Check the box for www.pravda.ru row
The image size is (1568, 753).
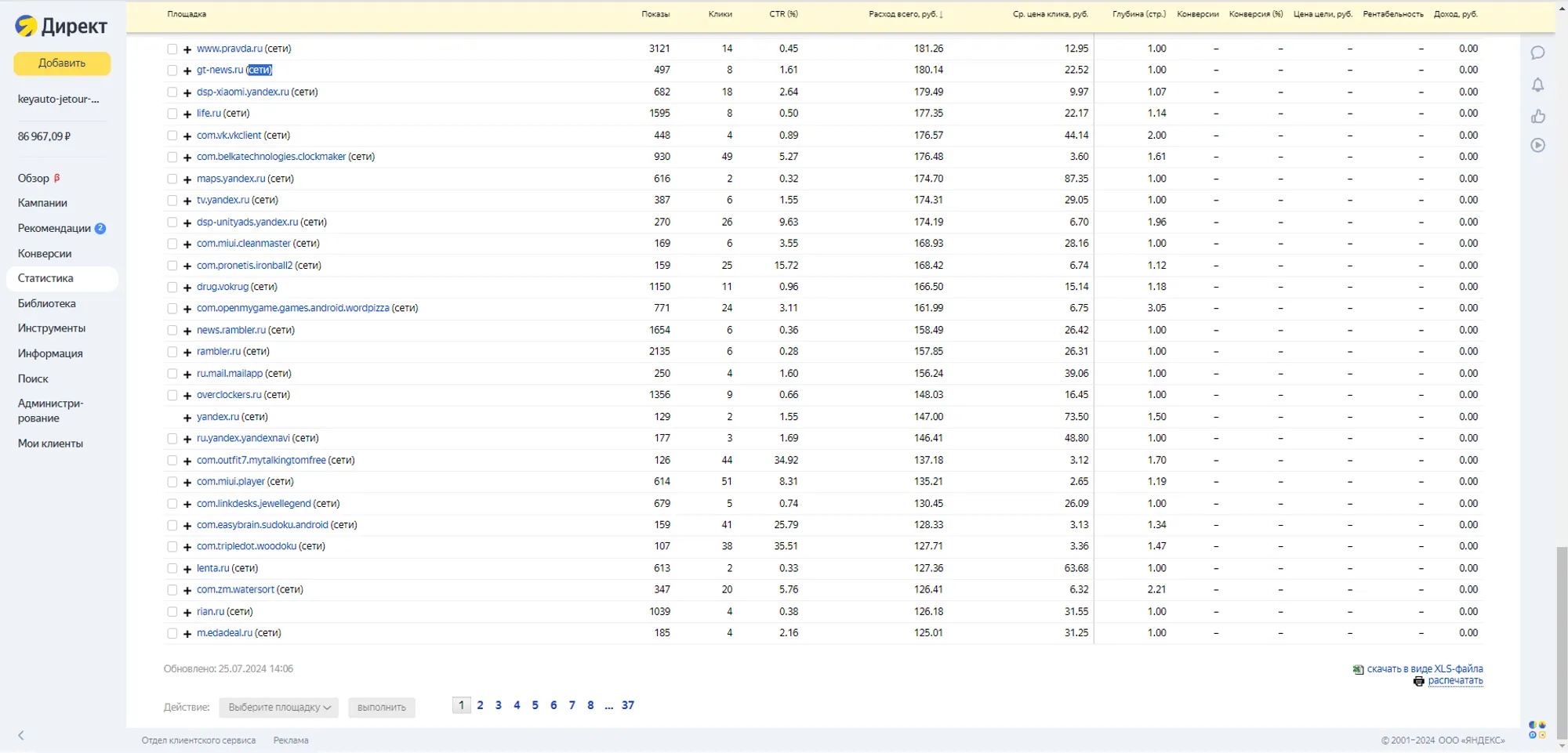point(172,49)
